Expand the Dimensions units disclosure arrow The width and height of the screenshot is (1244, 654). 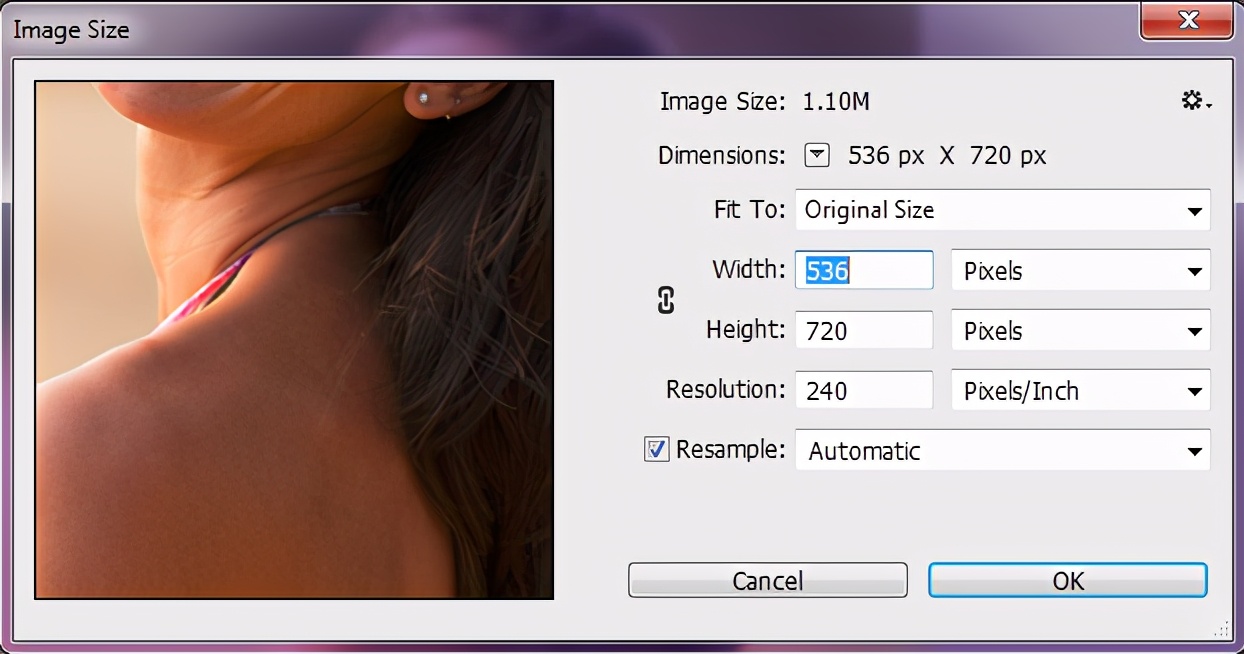816,155
